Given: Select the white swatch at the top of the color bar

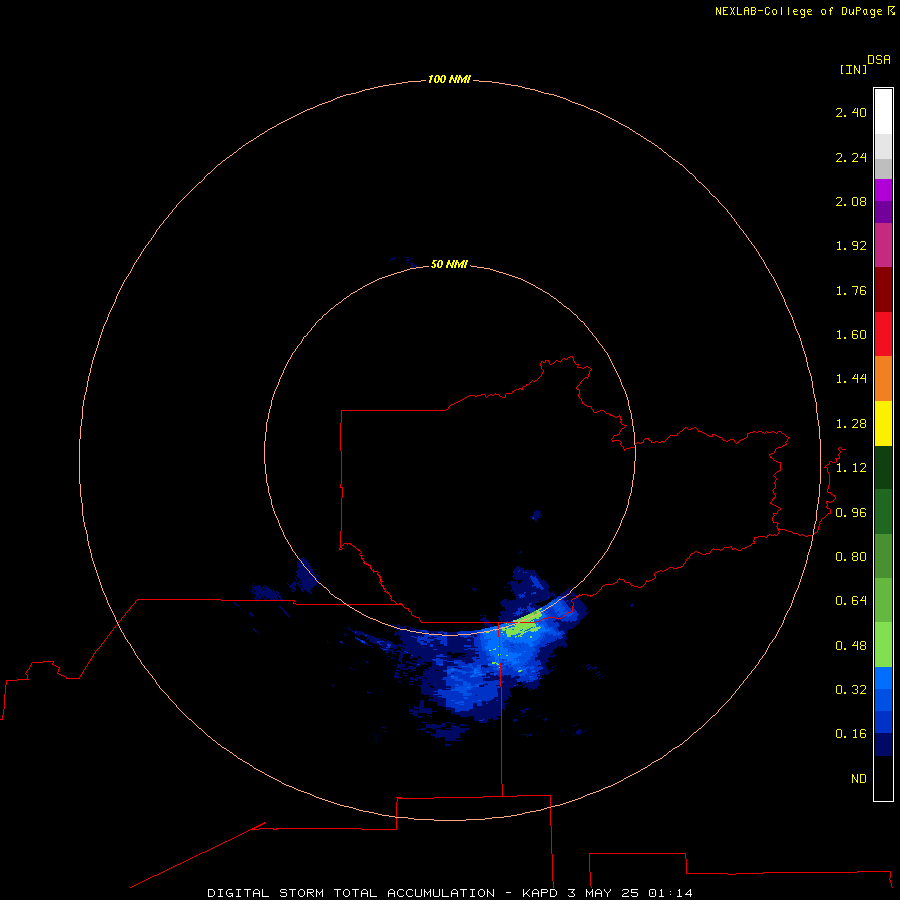Looking at the screenshot, I should [x=883, y=112].
